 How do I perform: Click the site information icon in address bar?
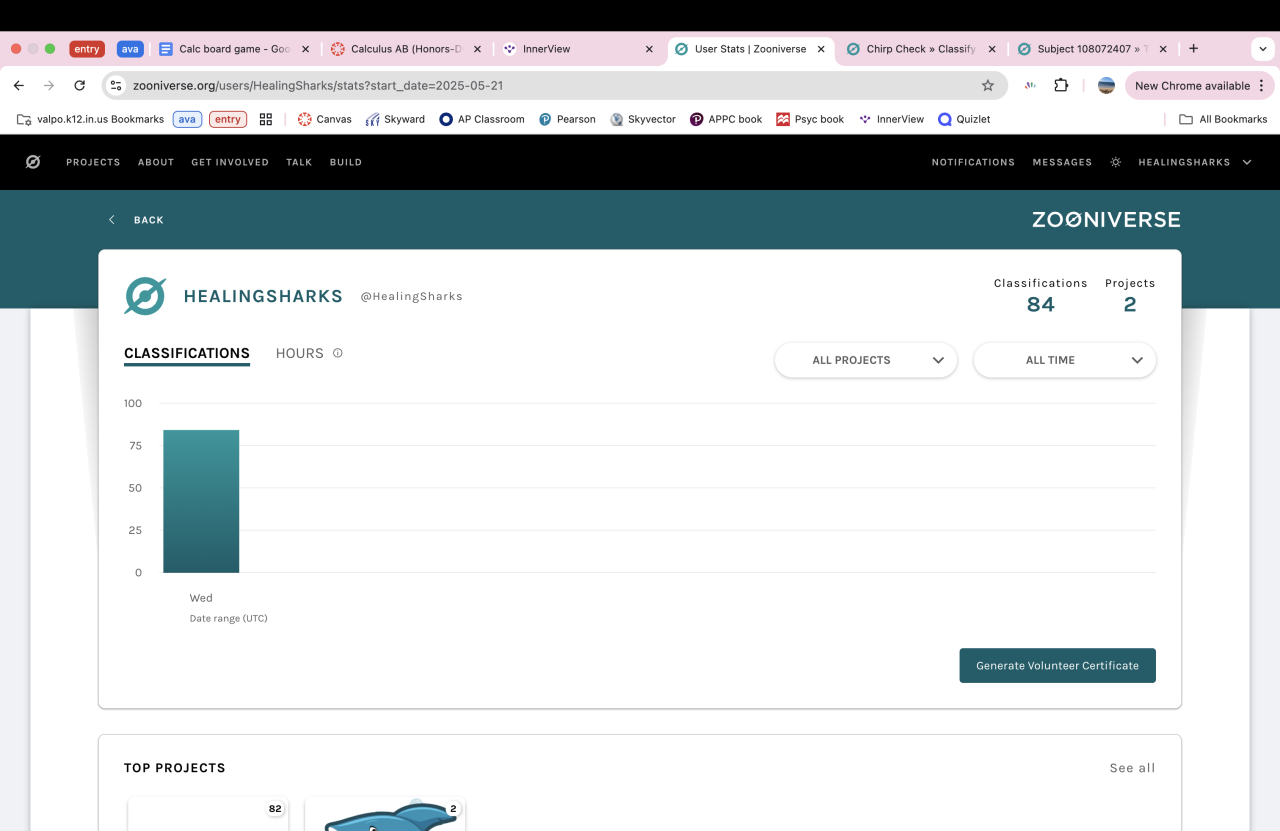[116, 86]
